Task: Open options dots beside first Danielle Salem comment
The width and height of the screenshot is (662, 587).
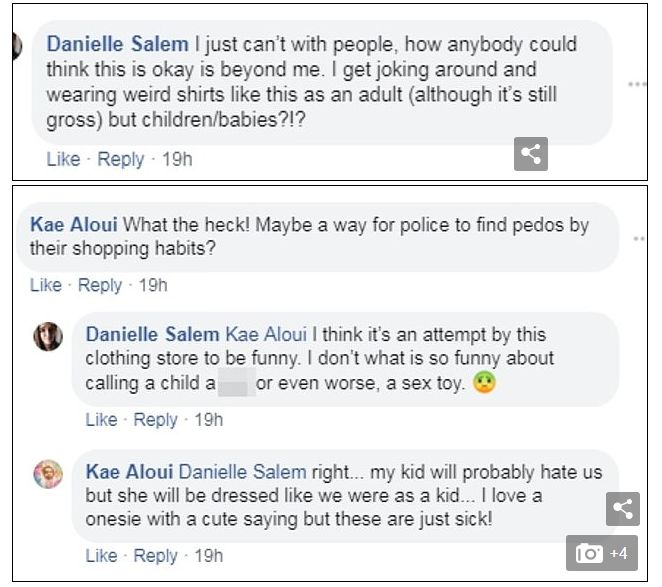Action: [637, 85]
